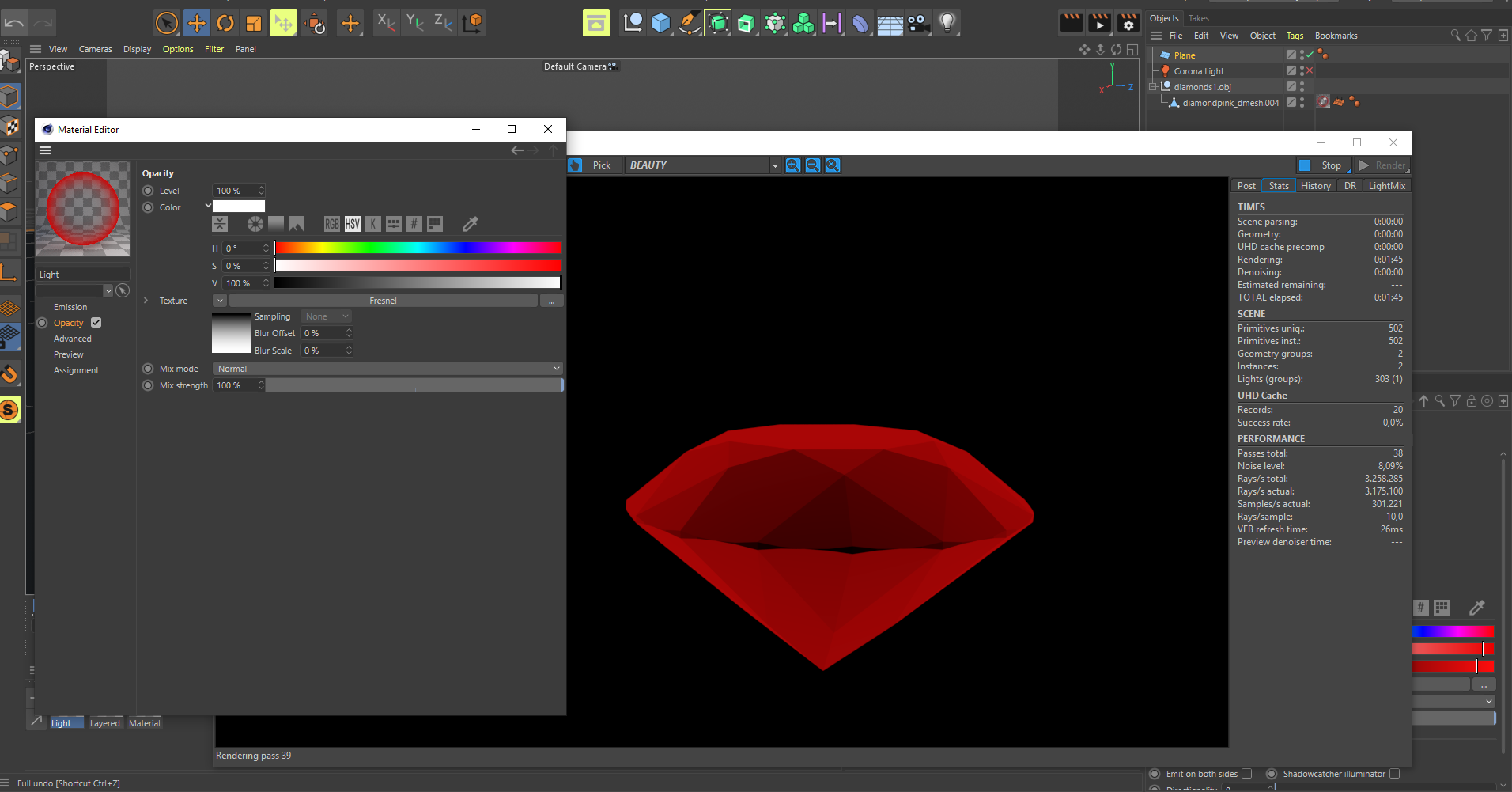Screen dimensions: 1512x792
Task: Toggle Shadowcatcher illuminator checkbox
Action: click(1394, 774)
